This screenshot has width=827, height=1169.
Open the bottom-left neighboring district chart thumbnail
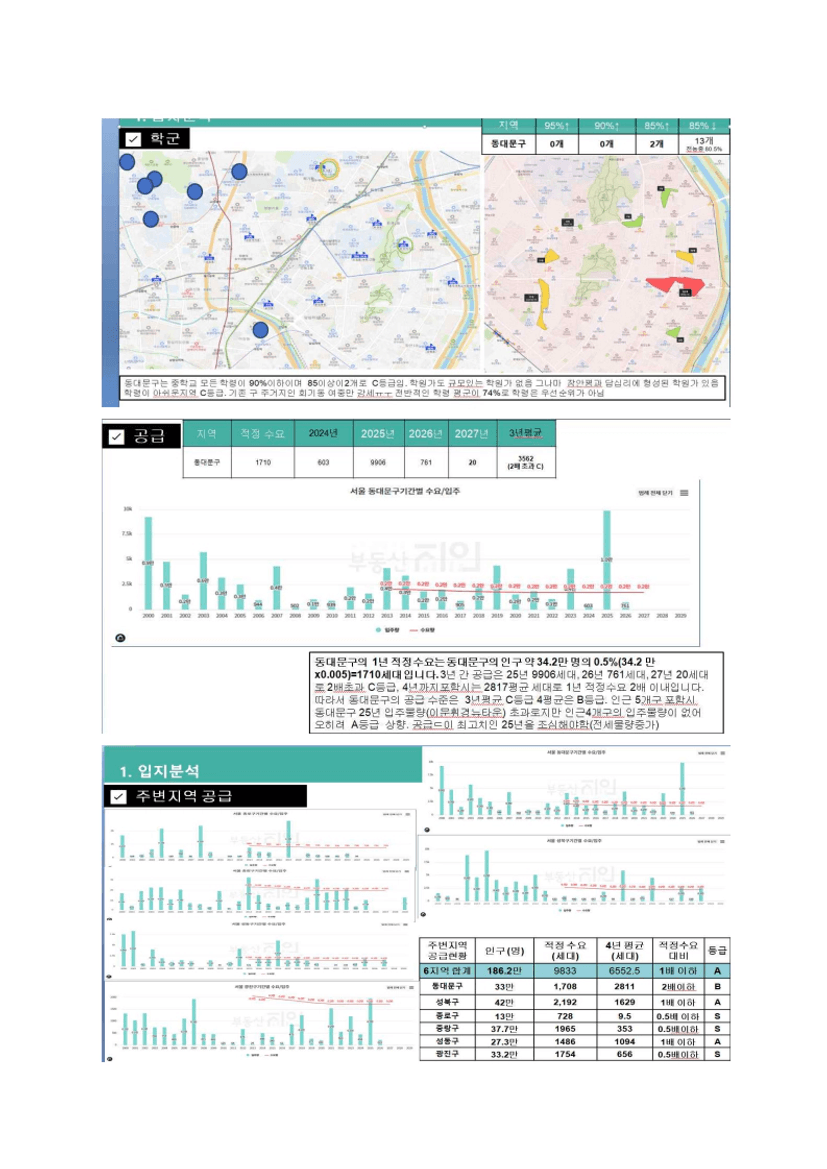pos(261,1021)
